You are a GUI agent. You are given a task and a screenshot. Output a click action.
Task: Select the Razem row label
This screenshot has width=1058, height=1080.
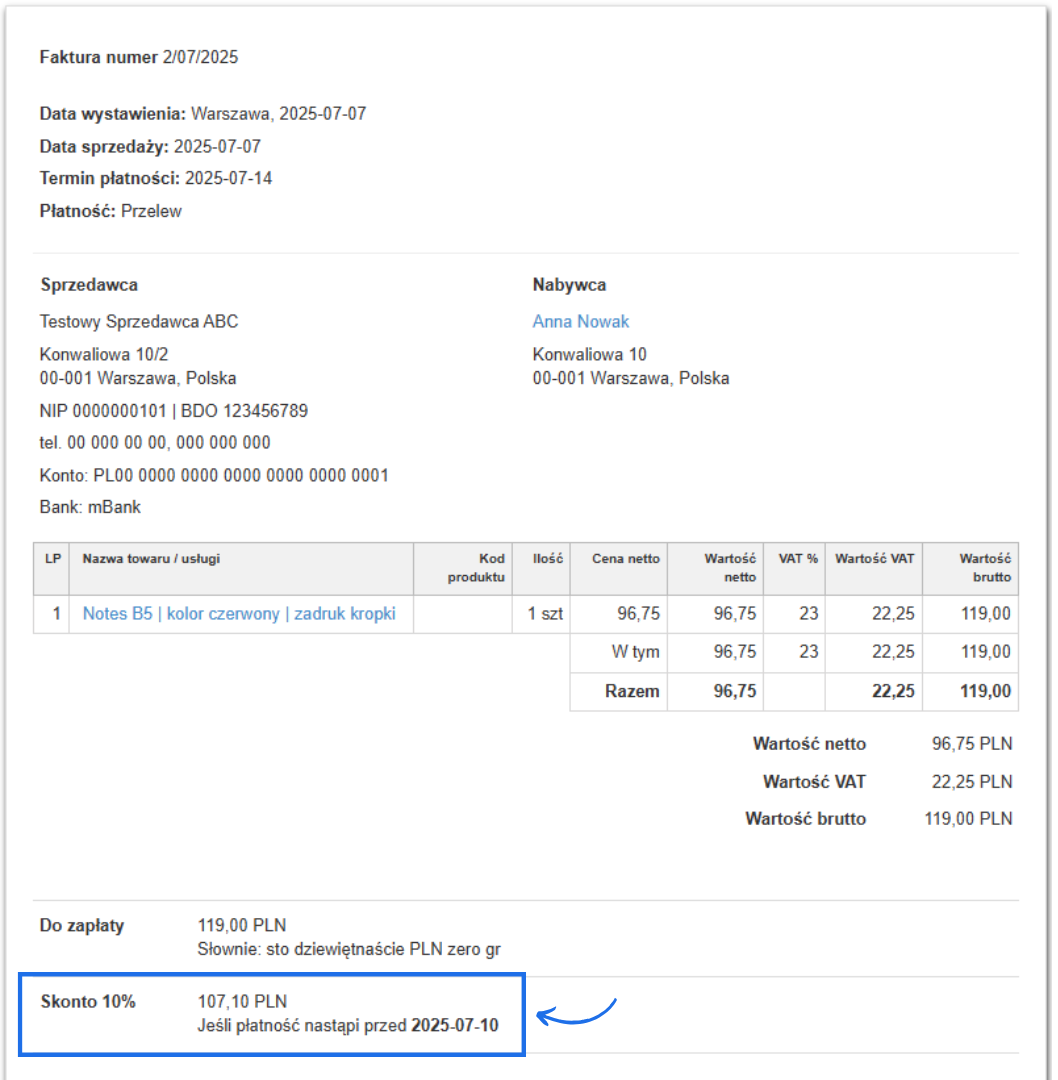pyautogui.click(x=632, y=691)
